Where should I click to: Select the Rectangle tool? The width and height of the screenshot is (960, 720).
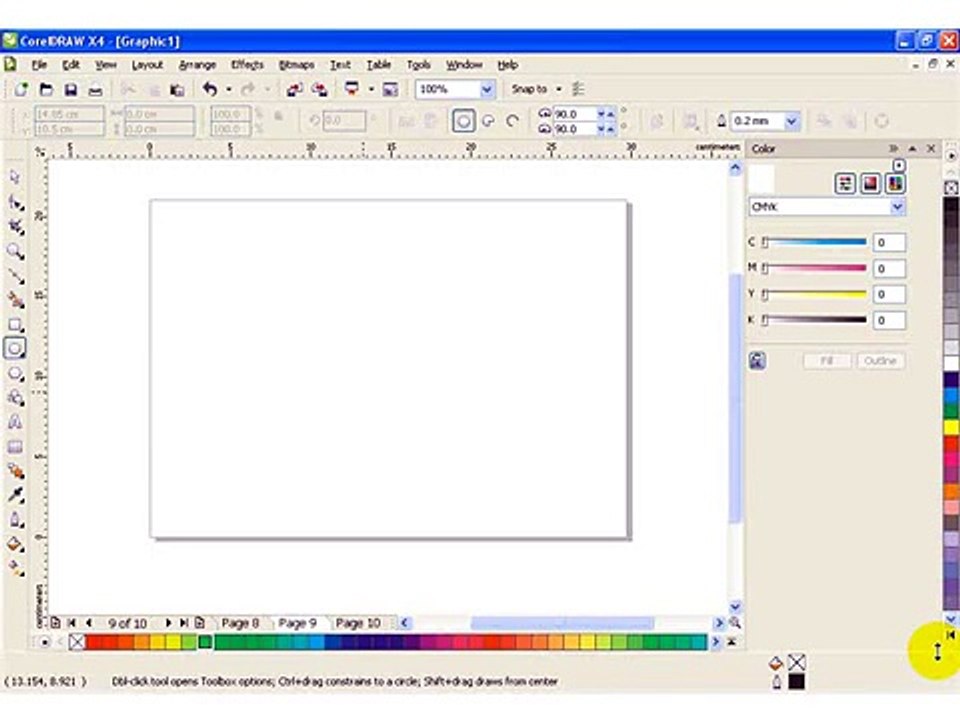15,324
